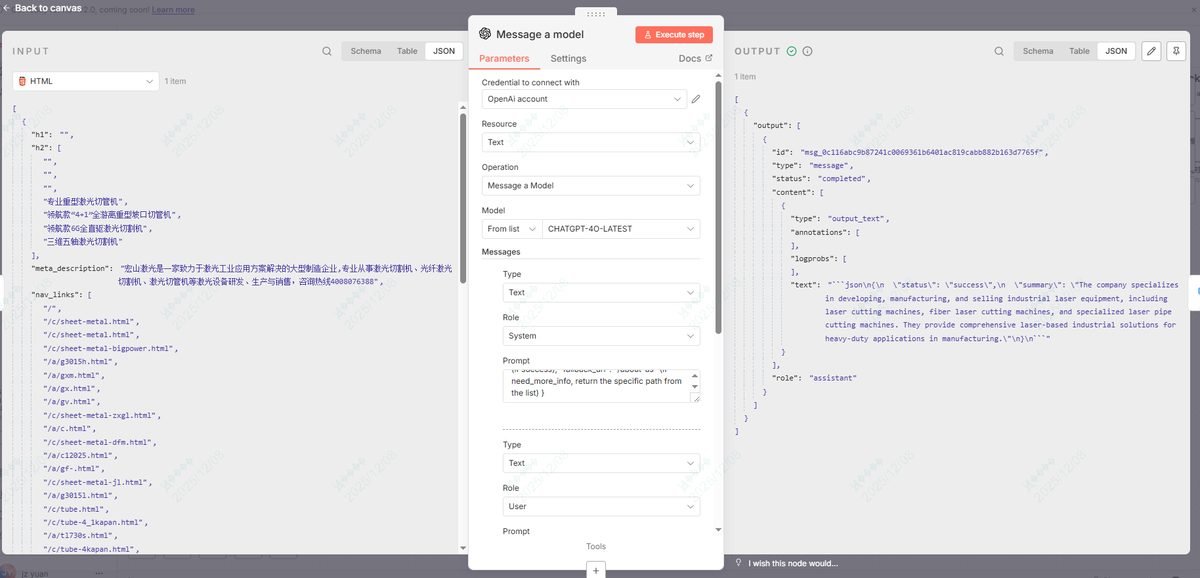The image size is (1200, 578).
Task: Click the I wish this node would text
Action: [793, 563]
